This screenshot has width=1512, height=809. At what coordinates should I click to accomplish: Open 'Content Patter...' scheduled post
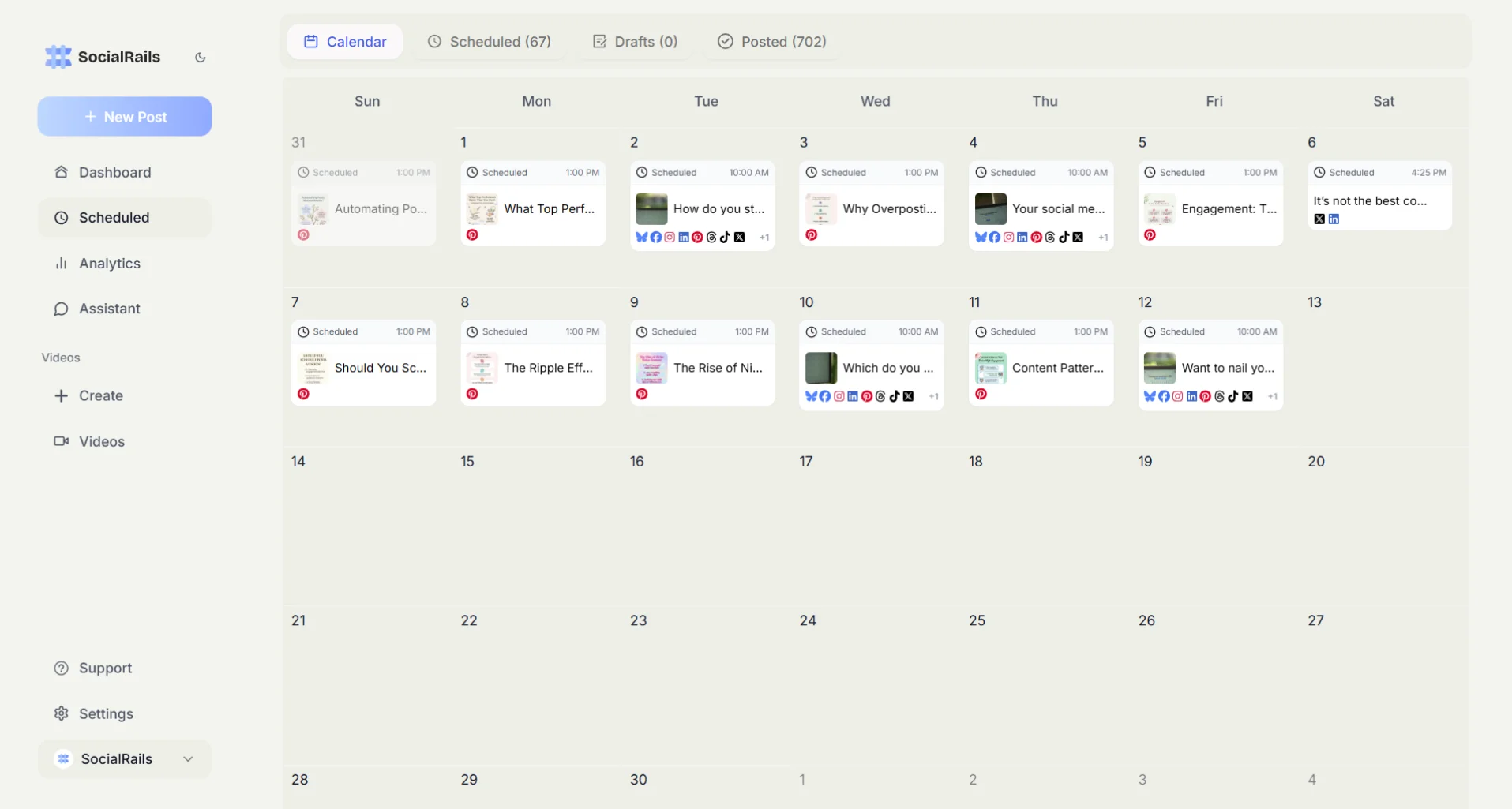(x=1041, y=363)
